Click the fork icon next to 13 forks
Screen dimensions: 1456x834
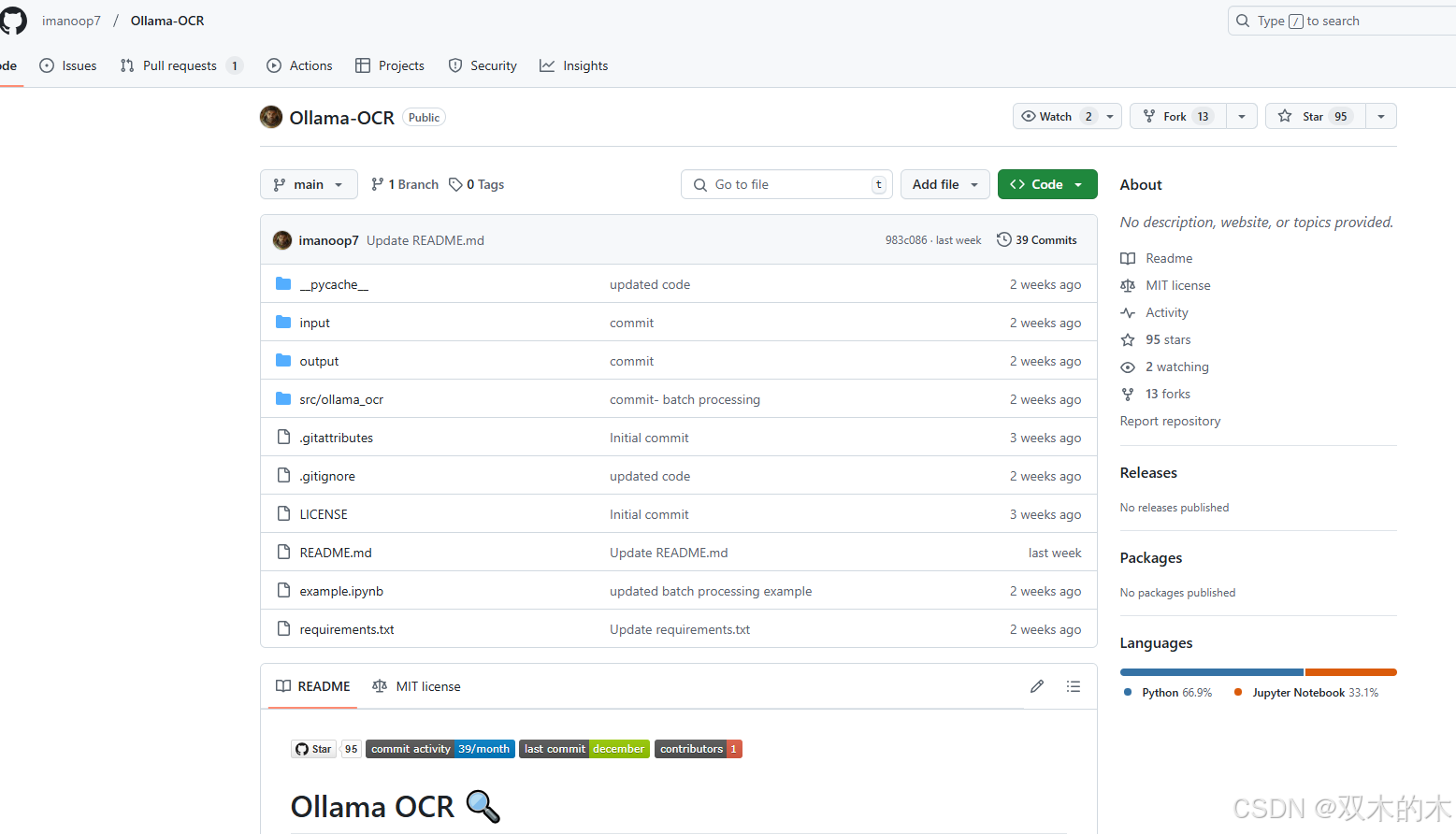pyautogui.click(x=1128, y=394)
